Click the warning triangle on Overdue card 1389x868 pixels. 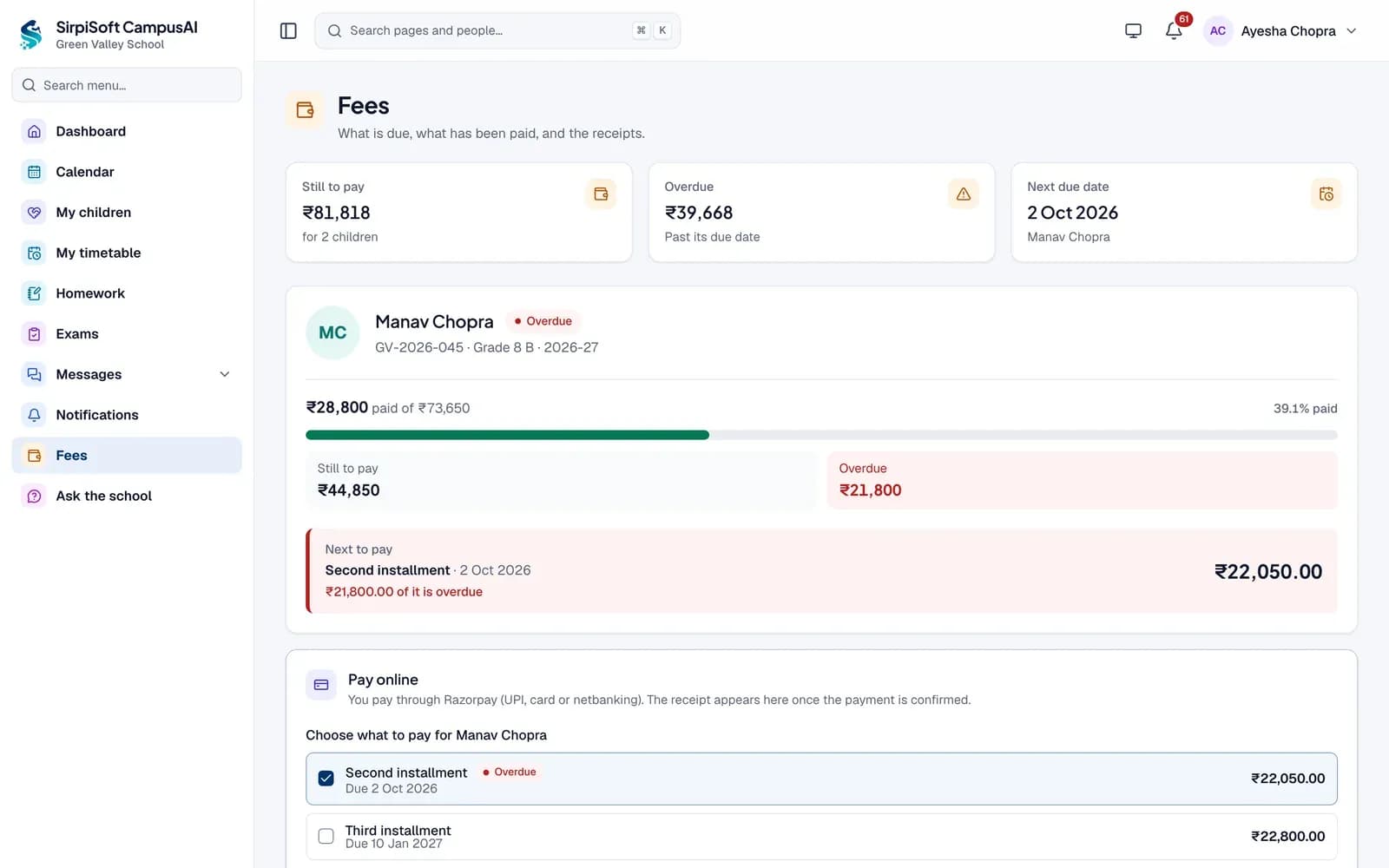pyautogui.click(x=964, y=194)
